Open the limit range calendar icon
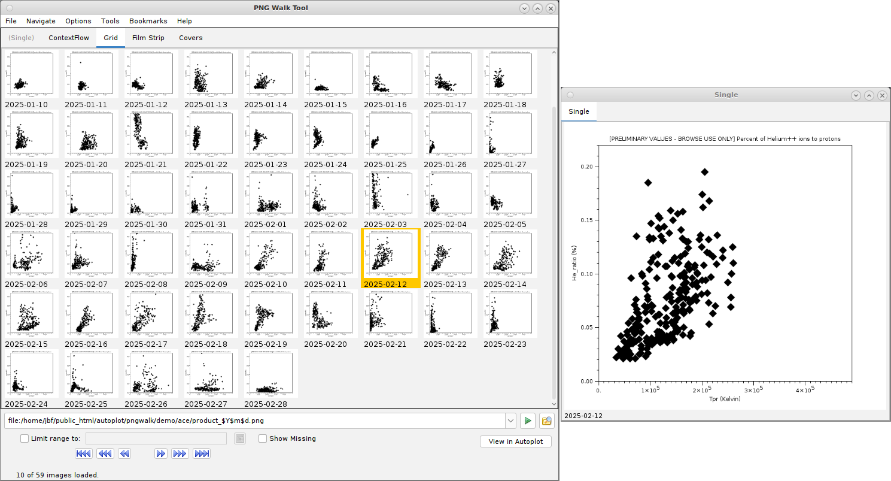Viewport: 891px width, 481px height. 241,438
